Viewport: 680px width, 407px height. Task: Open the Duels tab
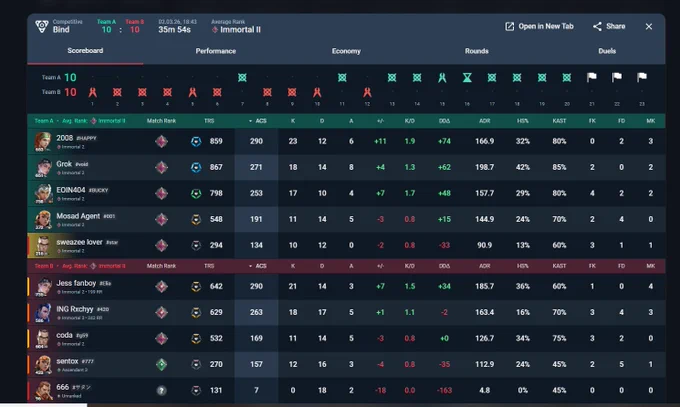click(607, 51)
